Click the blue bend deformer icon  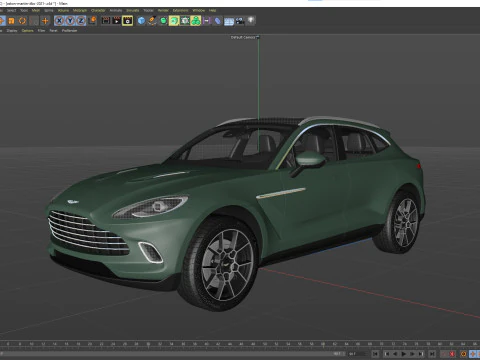[x=217, y=21]
